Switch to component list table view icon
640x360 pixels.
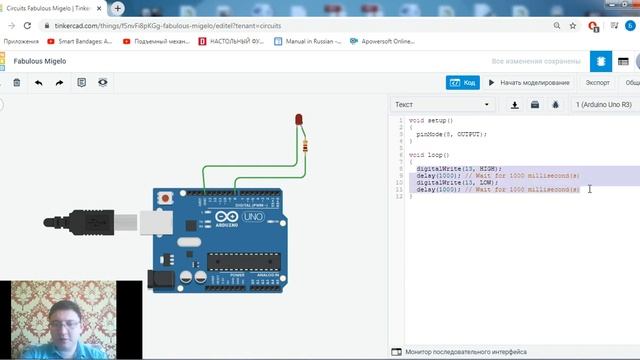tap(623, 62)
